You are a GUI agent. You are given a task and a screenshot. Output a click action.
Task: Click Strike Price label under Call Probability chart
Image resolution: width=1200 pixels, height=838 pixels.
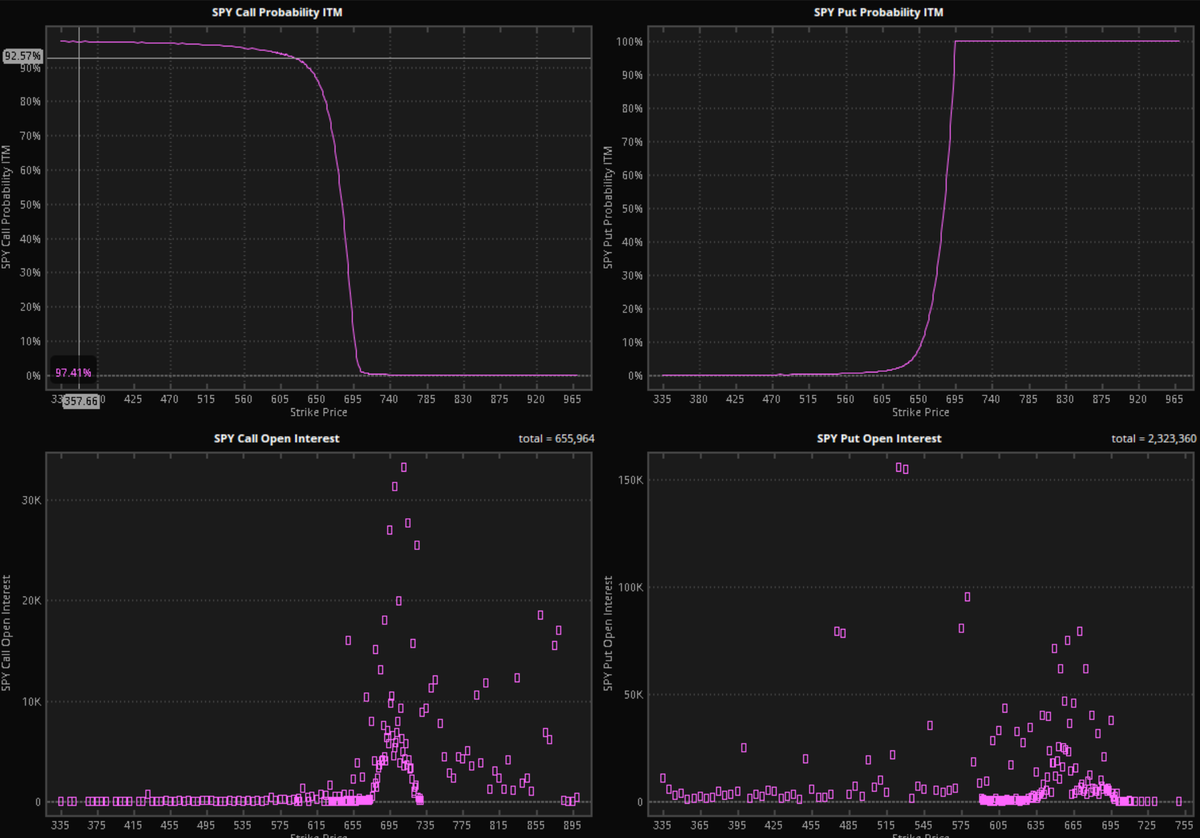319,411
